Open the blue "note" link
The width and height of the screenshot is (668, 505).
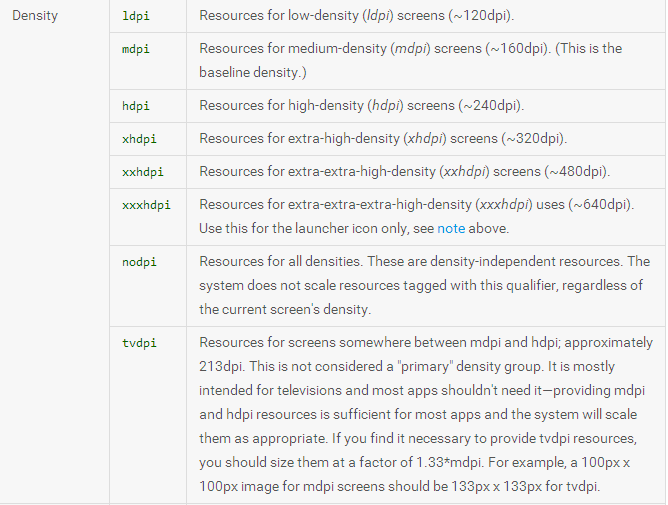pyautogui.click(x=451, y=228)
